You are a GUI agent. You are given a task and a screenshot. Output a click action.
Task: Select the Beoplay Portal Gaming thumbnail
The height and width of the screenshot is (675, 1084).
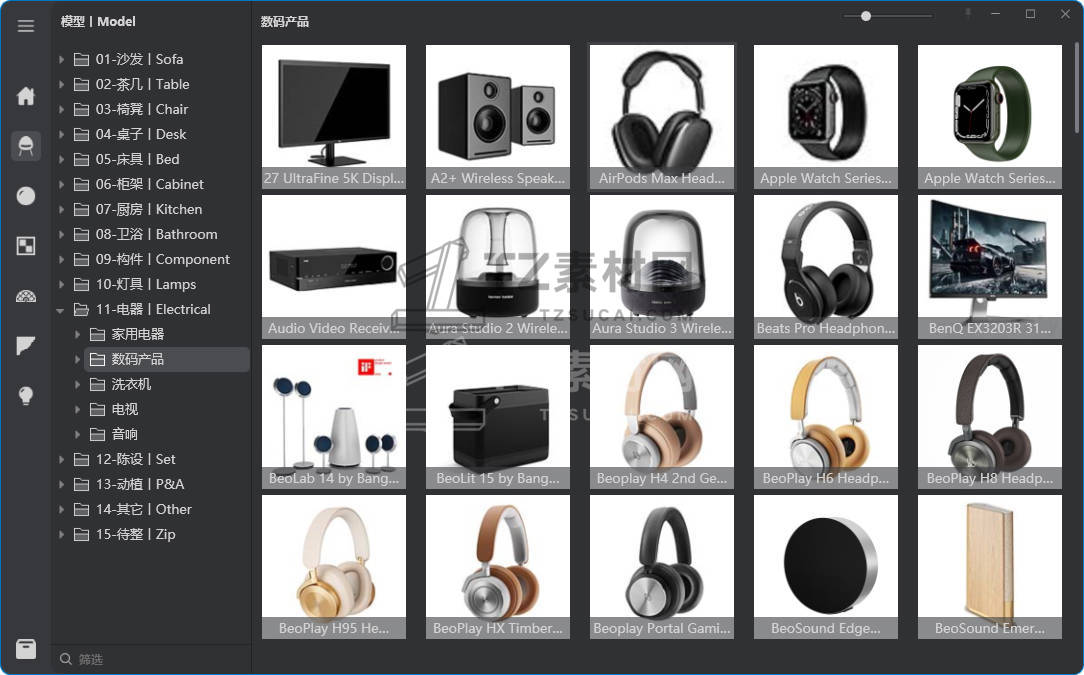coord(662,567)
